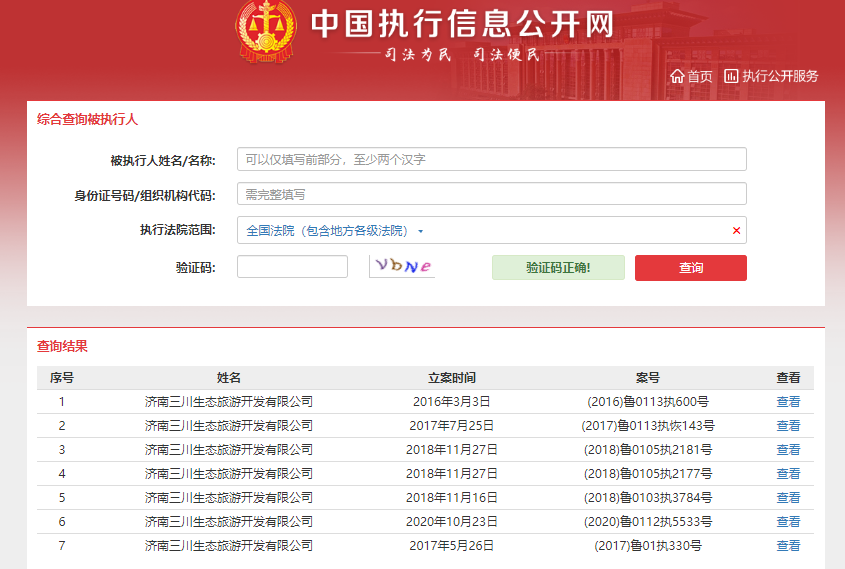Click into the 验证码 text box
845x569 pixels.
click(x=292, y=267)
